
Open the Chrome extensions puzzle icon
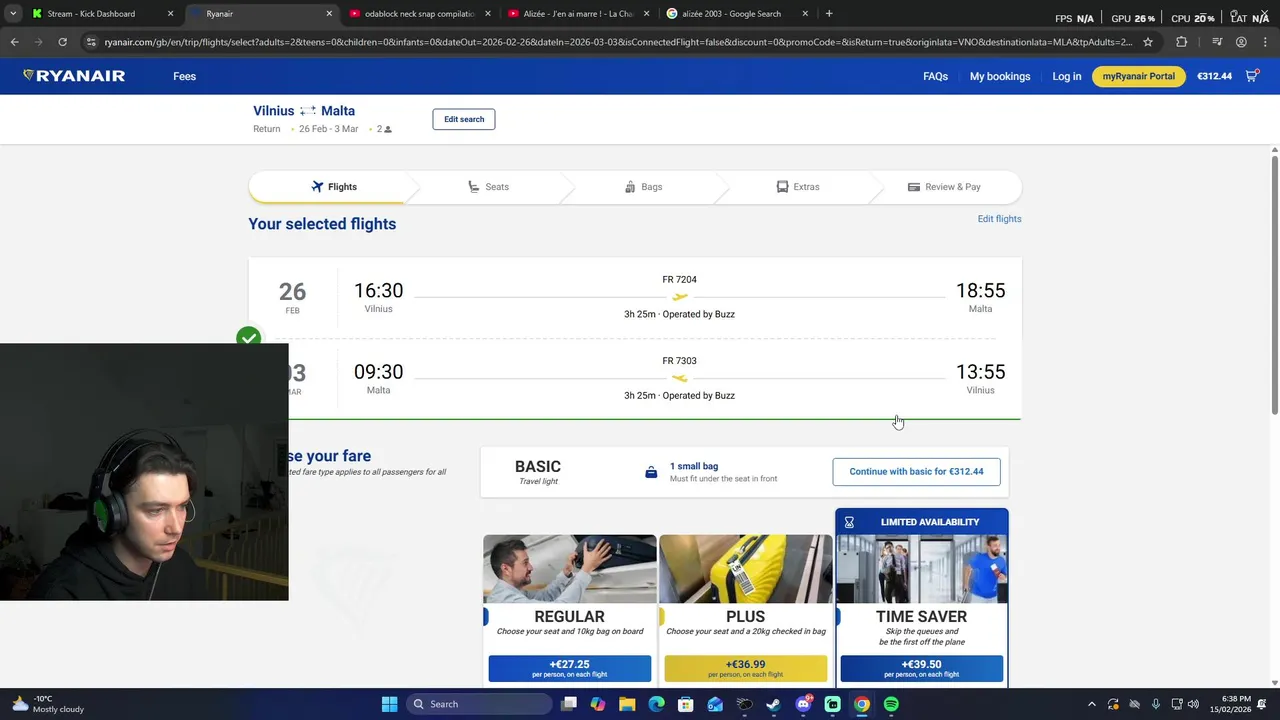pyautogui.click(x=1182, y=42)
